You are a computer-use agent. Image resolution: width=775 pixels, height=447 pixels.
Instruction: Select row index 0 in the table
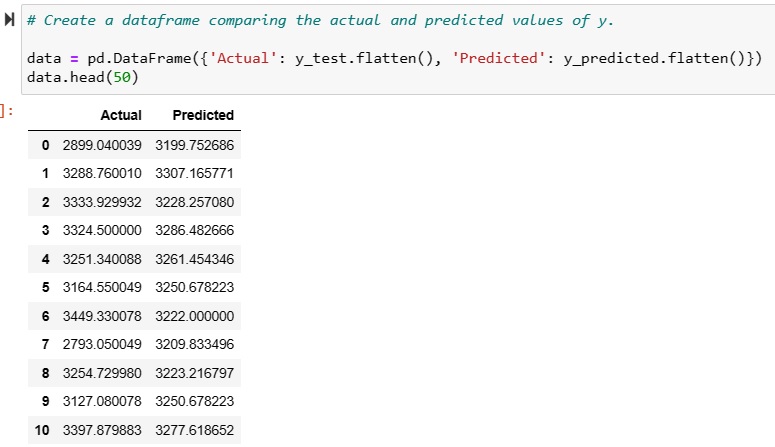click(x=45, y=146)
